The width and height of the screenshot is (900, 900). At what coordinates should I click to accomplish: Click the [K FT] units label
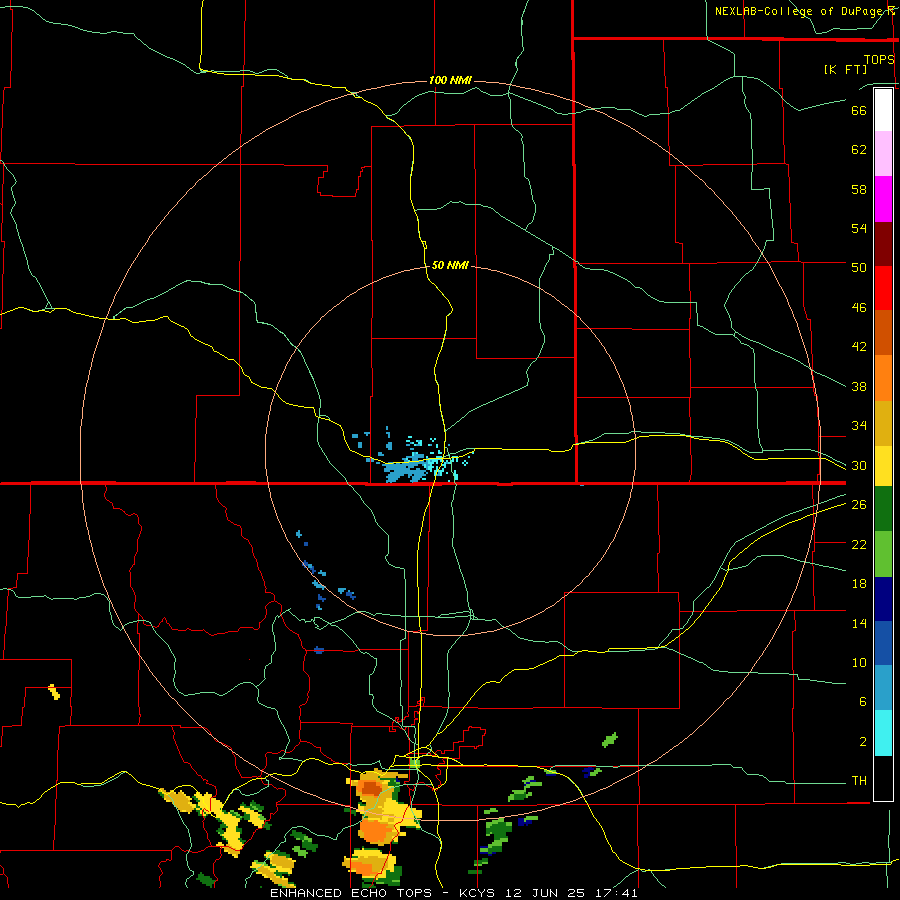tap(845, 69)
